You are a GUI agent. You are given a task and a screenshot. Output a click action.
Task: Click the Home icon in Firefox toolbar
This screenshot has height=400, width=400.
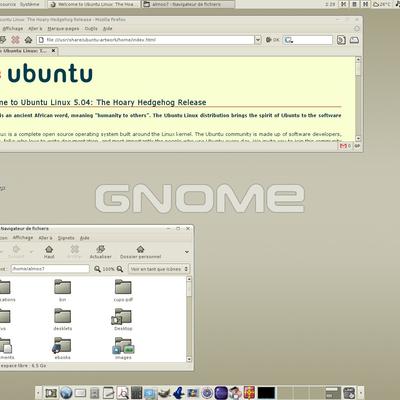tap(28, 40)
